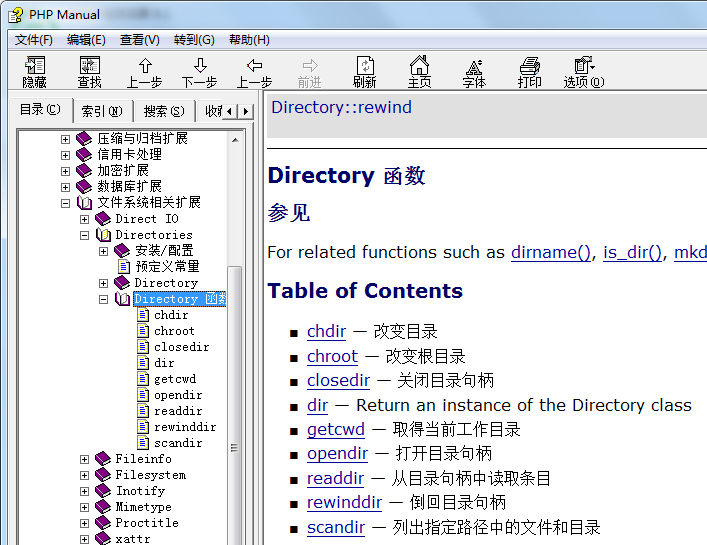707x545 pixels.
Task: Click the 前进 (Forward) toolbar icon
Action: pos(310,71)
